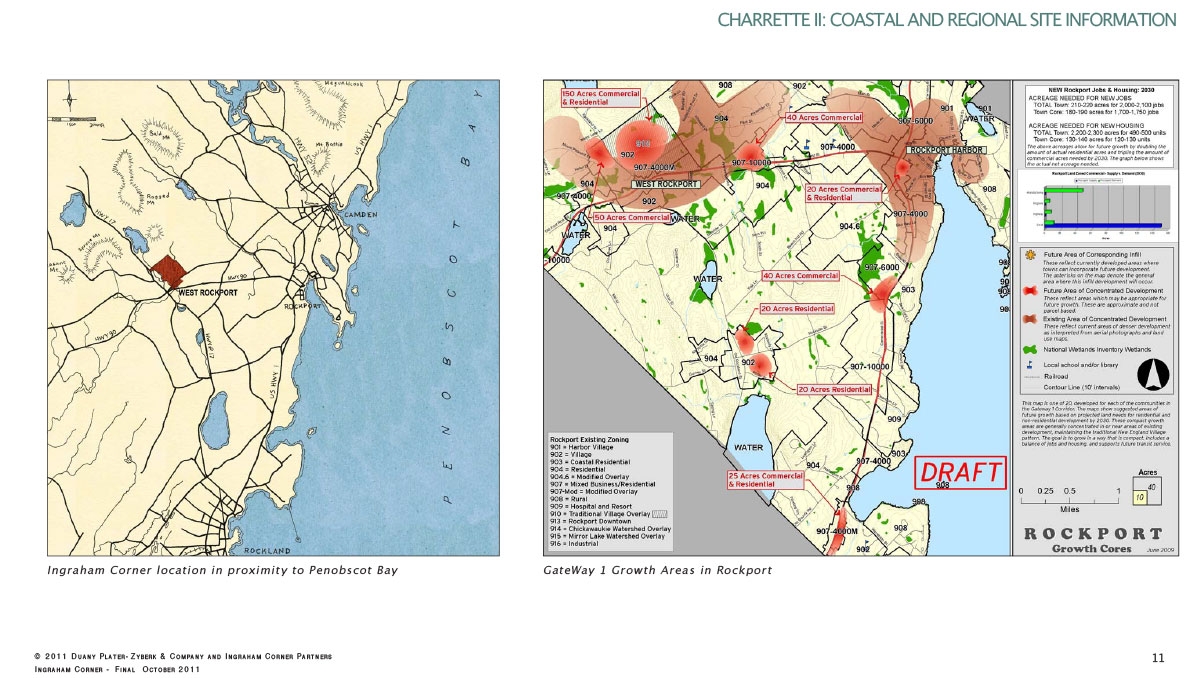Click the Existing Area of Concentrated Development symbol
Image resolution: width=1200 pixels, height=678 pixels.
(1029, 320)
